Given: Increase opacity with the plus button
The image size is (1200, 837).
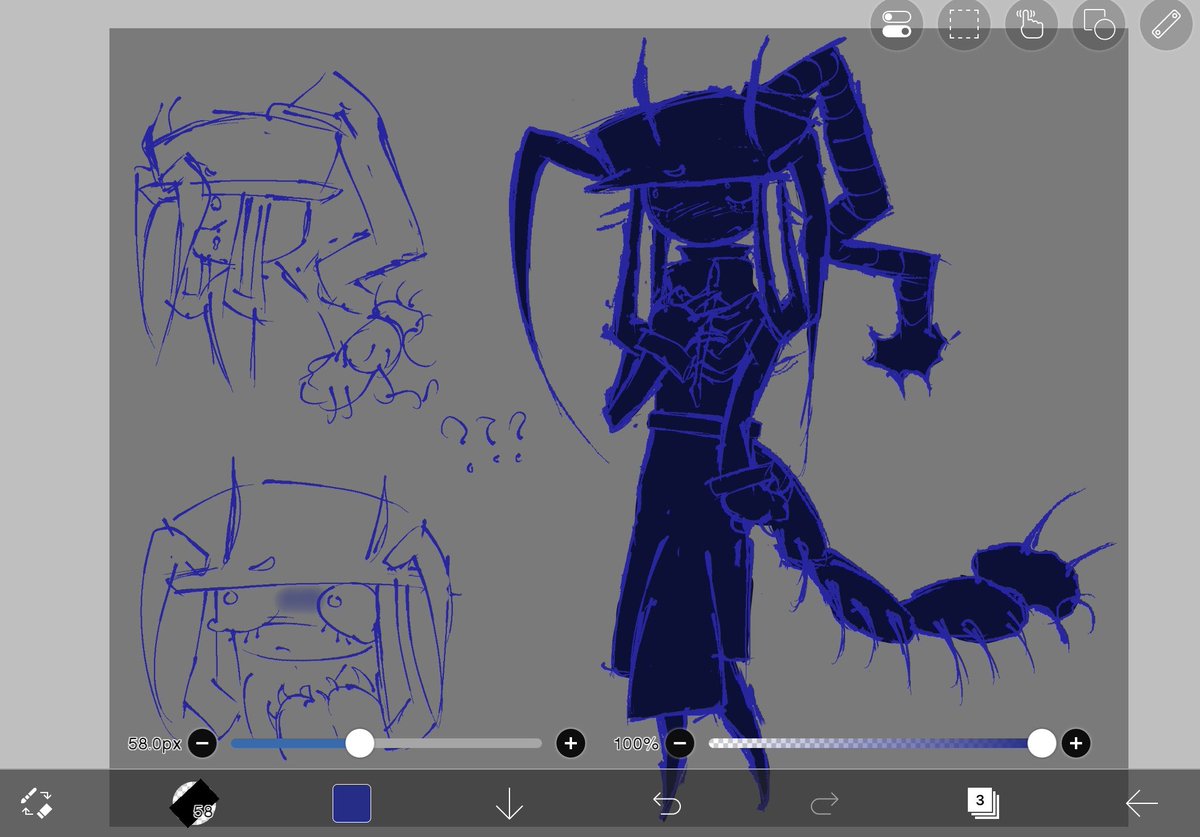Looking at the screenshot, I should 1076,743.
